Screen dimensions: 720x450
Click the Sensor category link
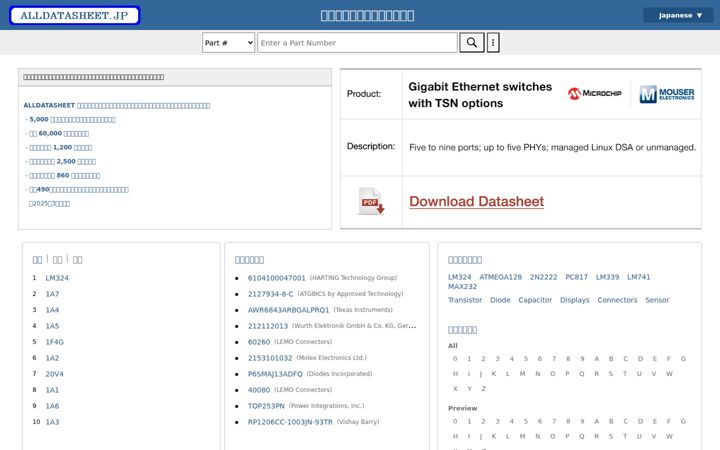click(x=657, y=300)
